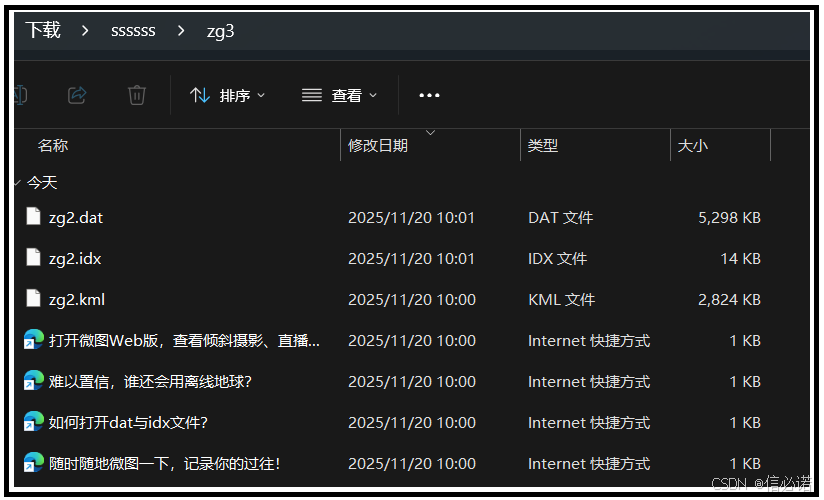
Task: Click the date cell of zg2.dat
Action: pyautogui.click(x=411, y=218)
